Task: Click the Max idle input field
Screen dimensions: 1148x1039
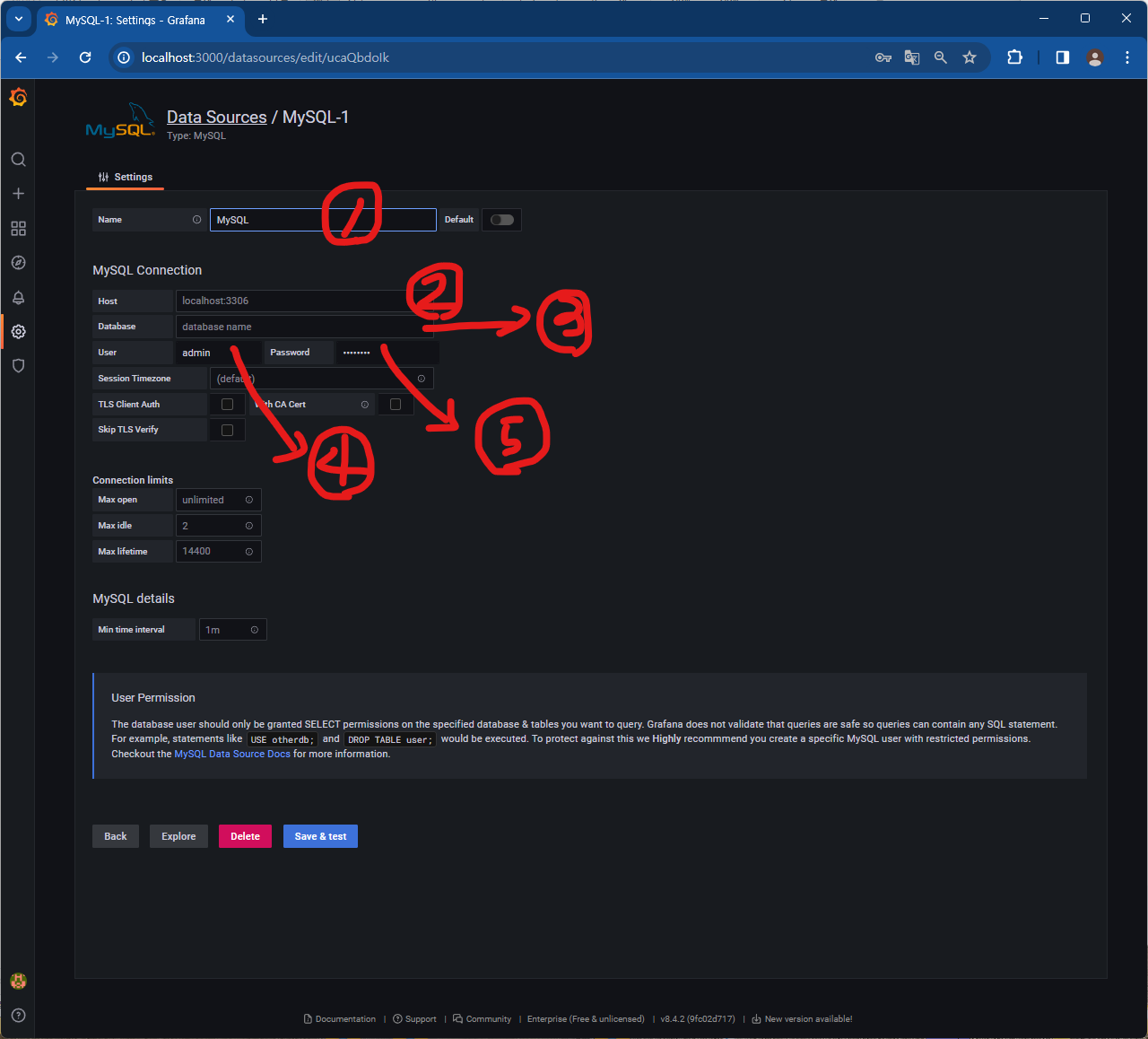Action: tap(218, 526)
